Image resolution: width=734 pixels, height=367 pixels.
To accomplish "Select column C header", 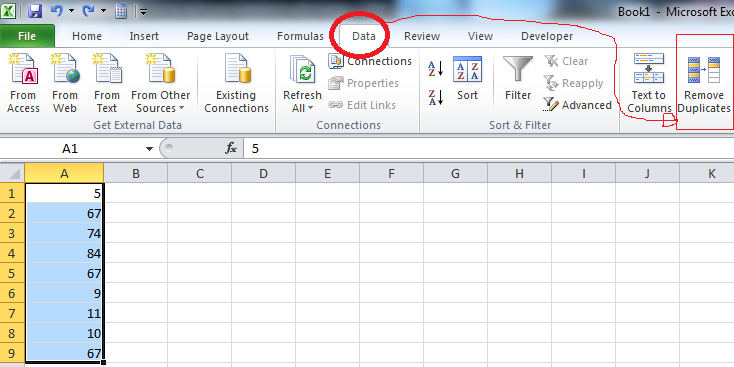I will [200, 173].
